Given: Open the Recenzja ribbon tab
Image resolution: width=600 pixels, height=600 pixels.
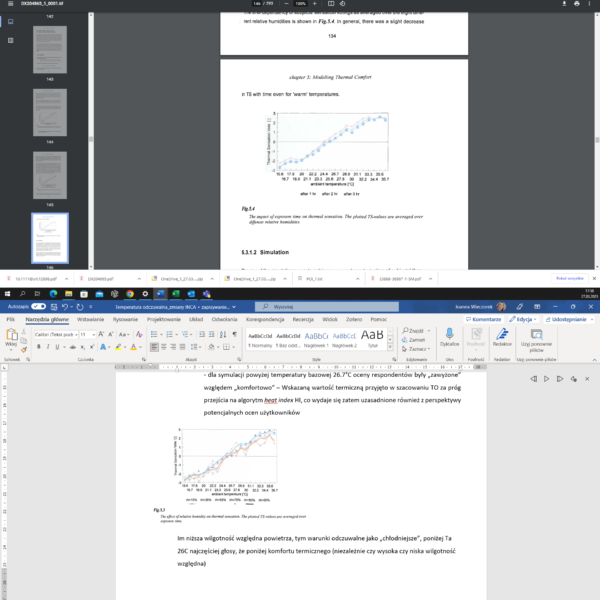Looking at the screenshot, I should coord(303,319).
